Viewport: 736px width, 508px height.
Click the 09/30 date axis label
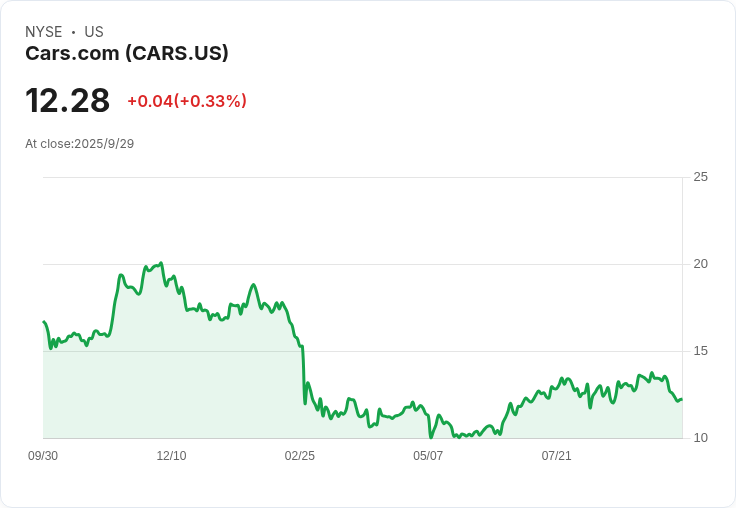(x=43, y=455)
